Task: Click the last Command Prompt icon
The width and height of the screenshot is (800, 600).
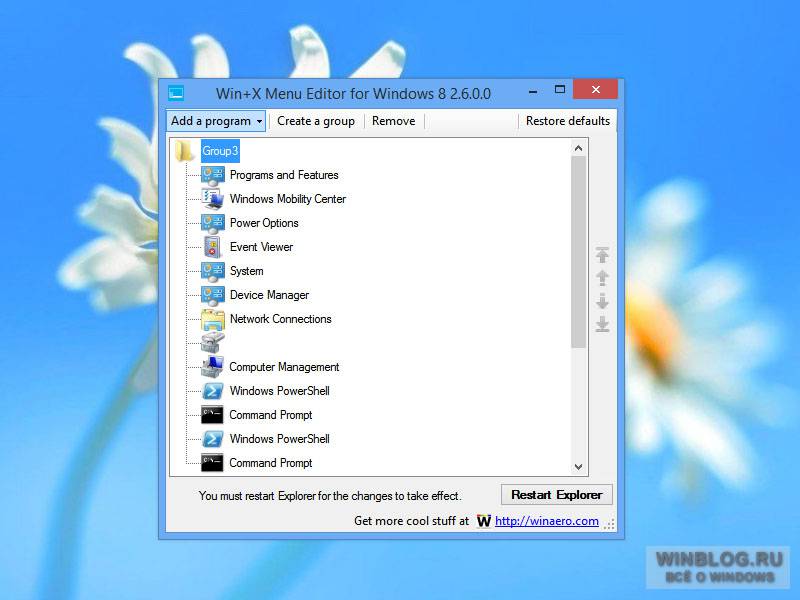Action: coord(212,463)
